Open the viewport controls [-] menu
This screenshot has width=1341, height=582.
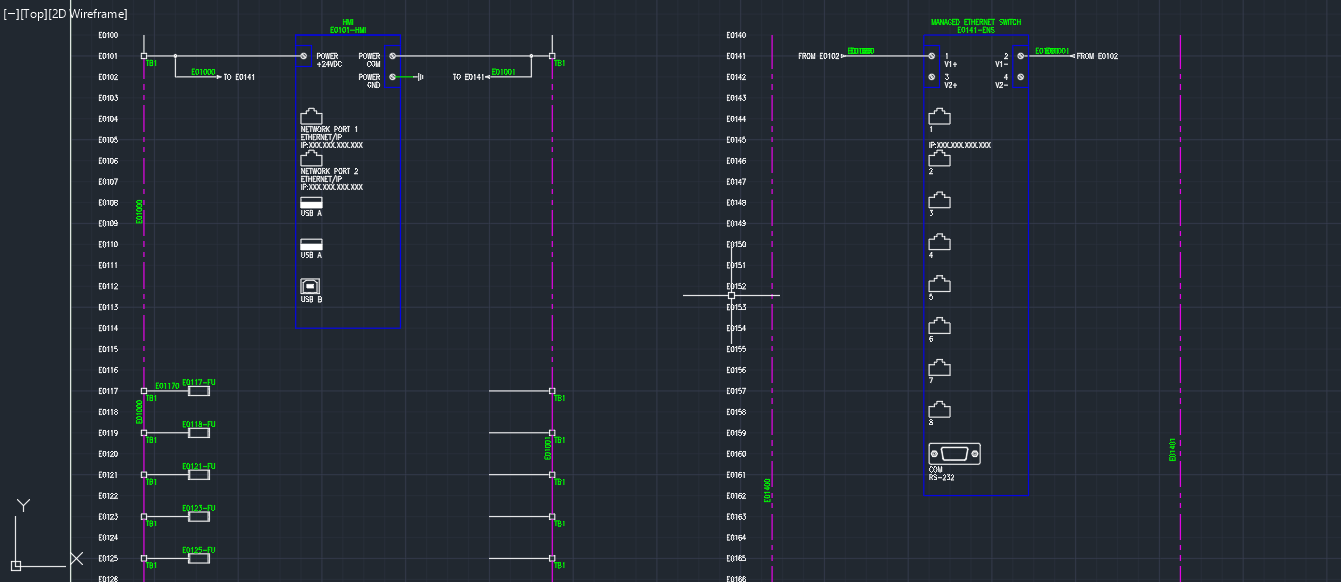[13, 14]
